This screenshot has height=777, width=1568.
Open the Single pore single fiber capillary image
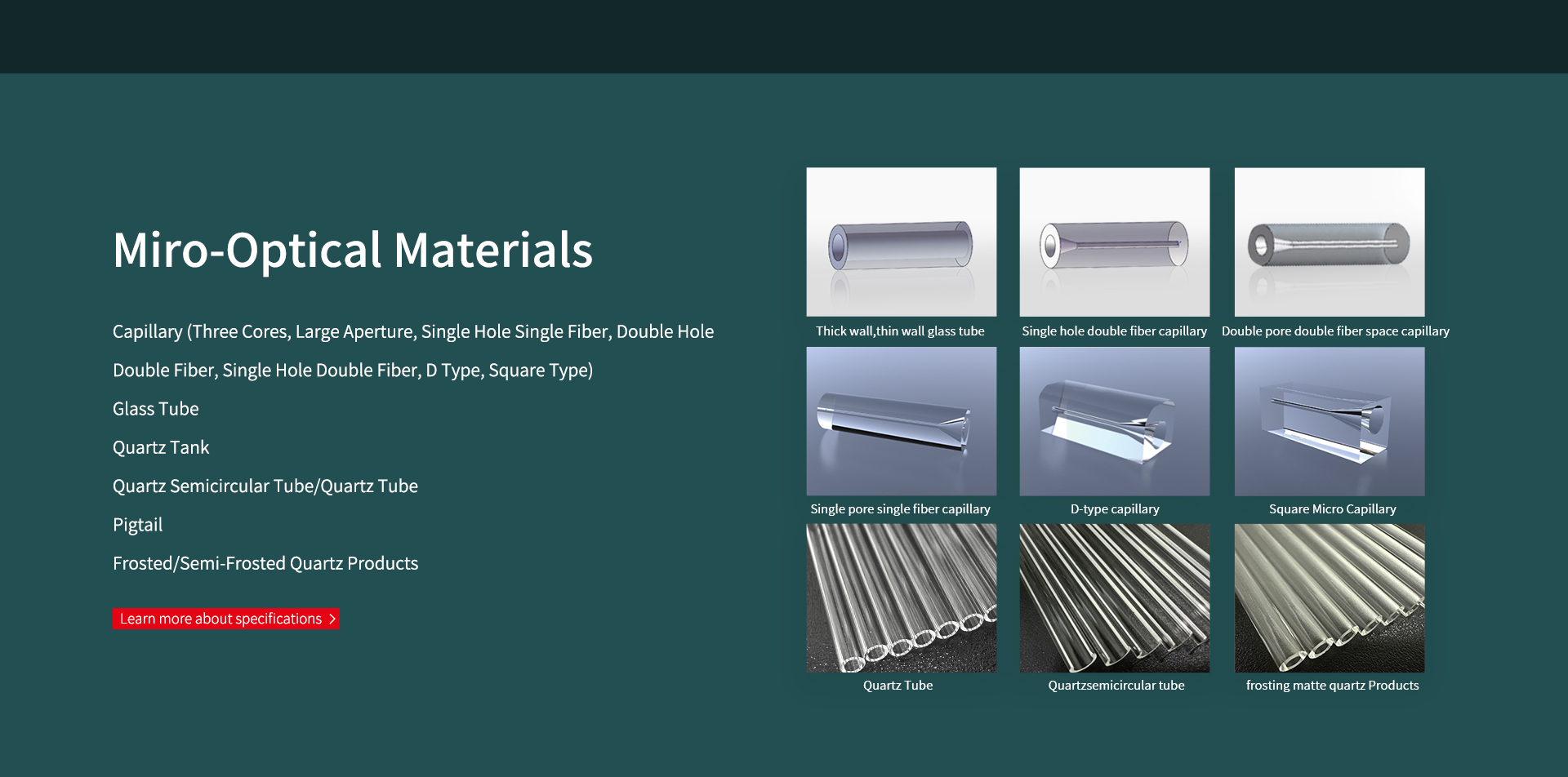tap(902, 421)
